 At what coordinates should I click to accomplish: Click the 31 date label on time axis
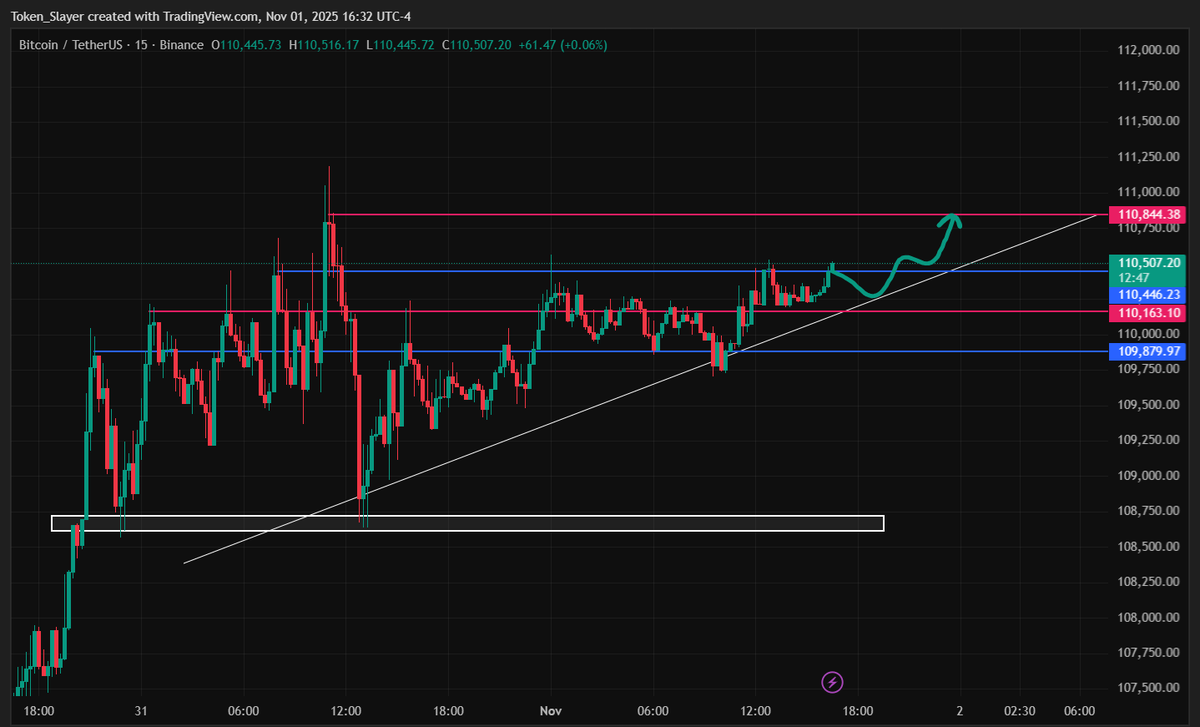[141, 711]
